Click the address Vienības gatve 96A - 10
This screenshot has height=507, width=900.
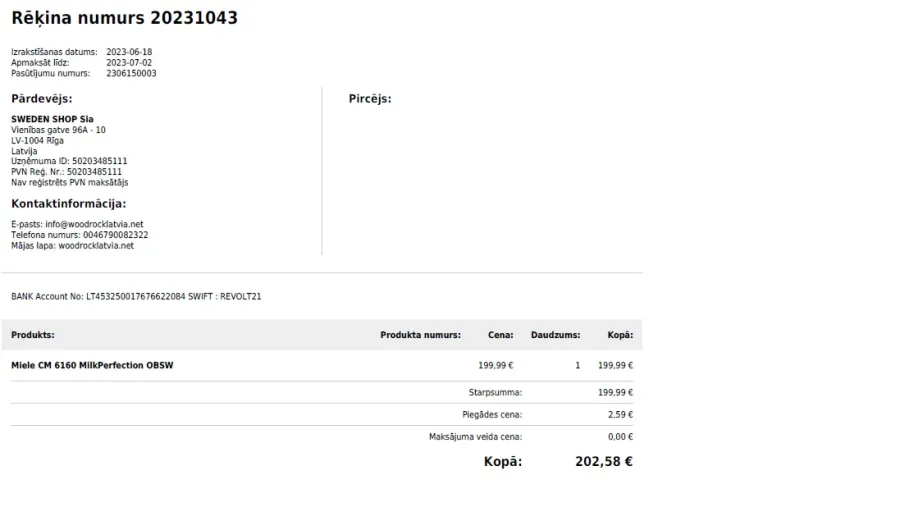pyautogui.click(x=59, y=130)
